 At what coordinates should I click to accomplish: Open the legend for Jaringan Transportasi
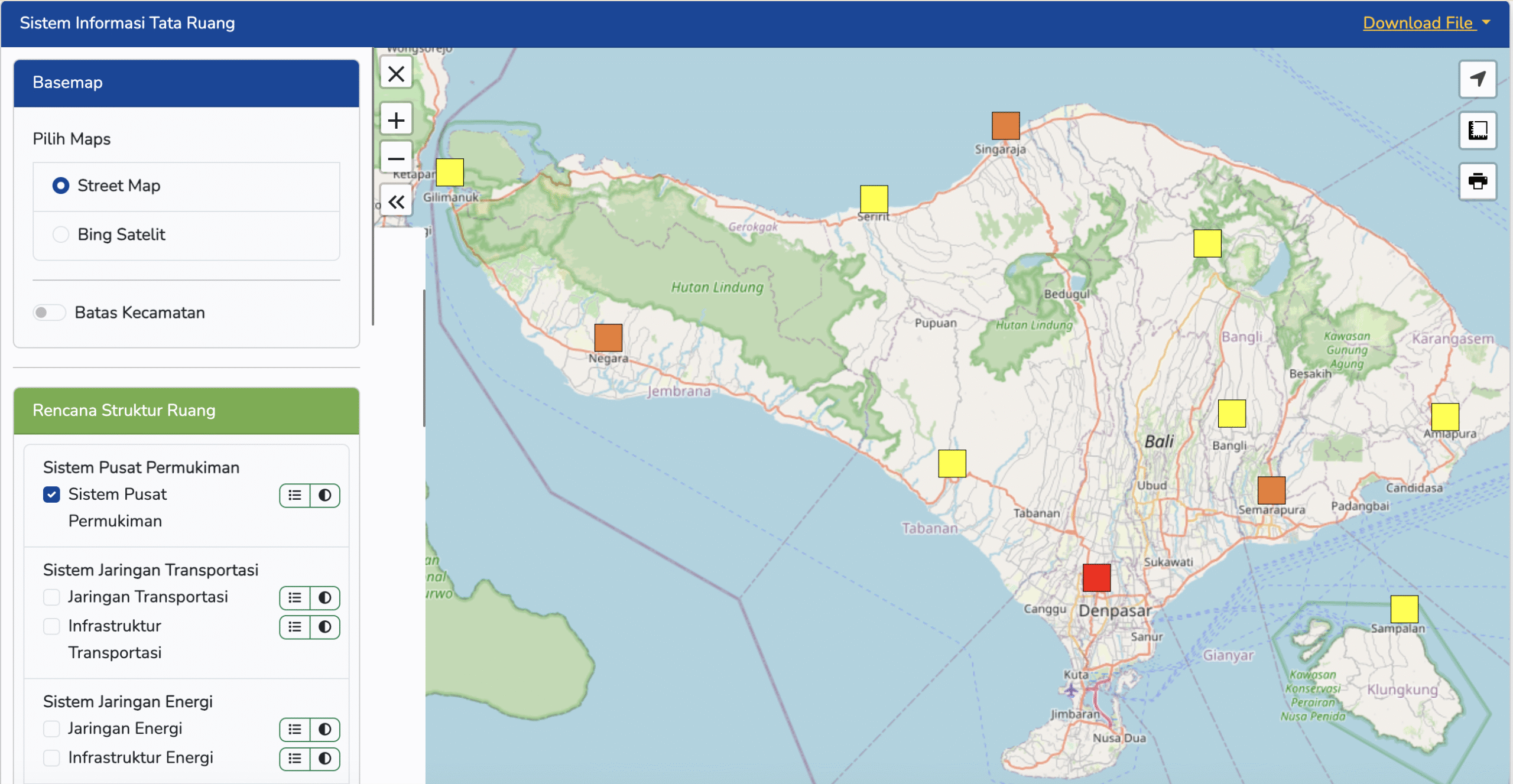(294, 597)
